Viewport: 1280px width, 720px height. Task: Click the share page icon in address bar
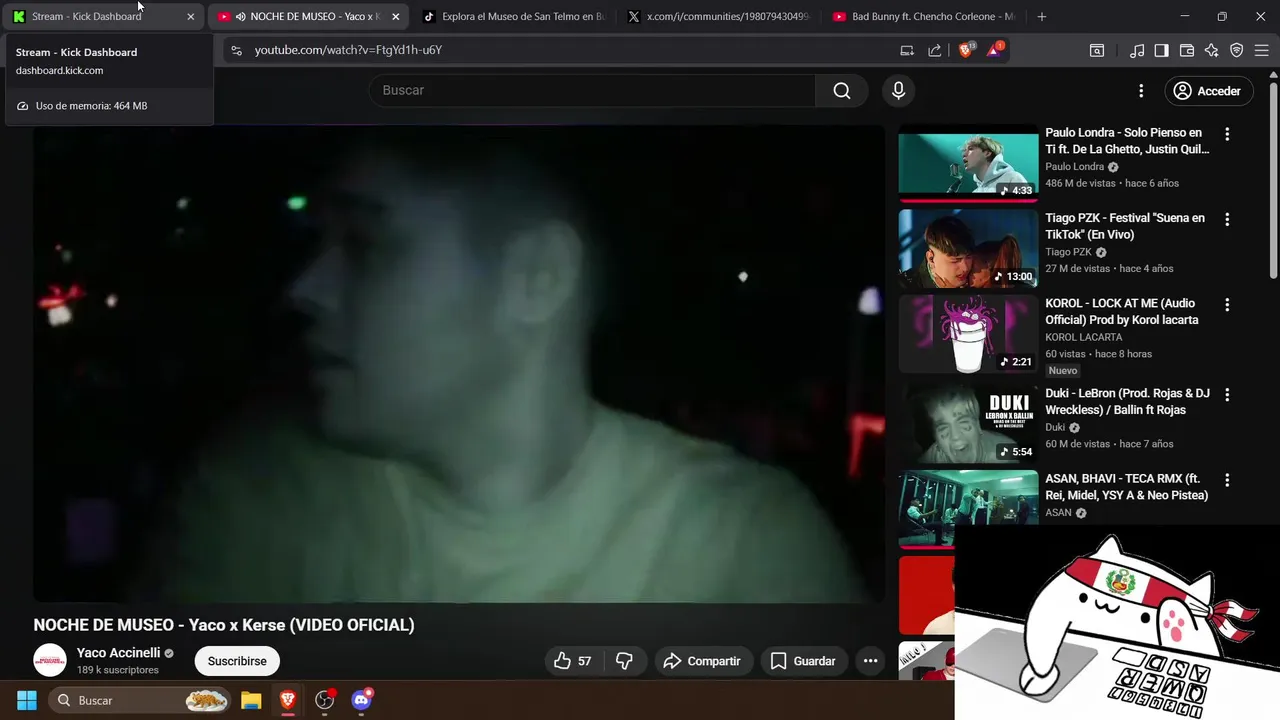[935, 50]
